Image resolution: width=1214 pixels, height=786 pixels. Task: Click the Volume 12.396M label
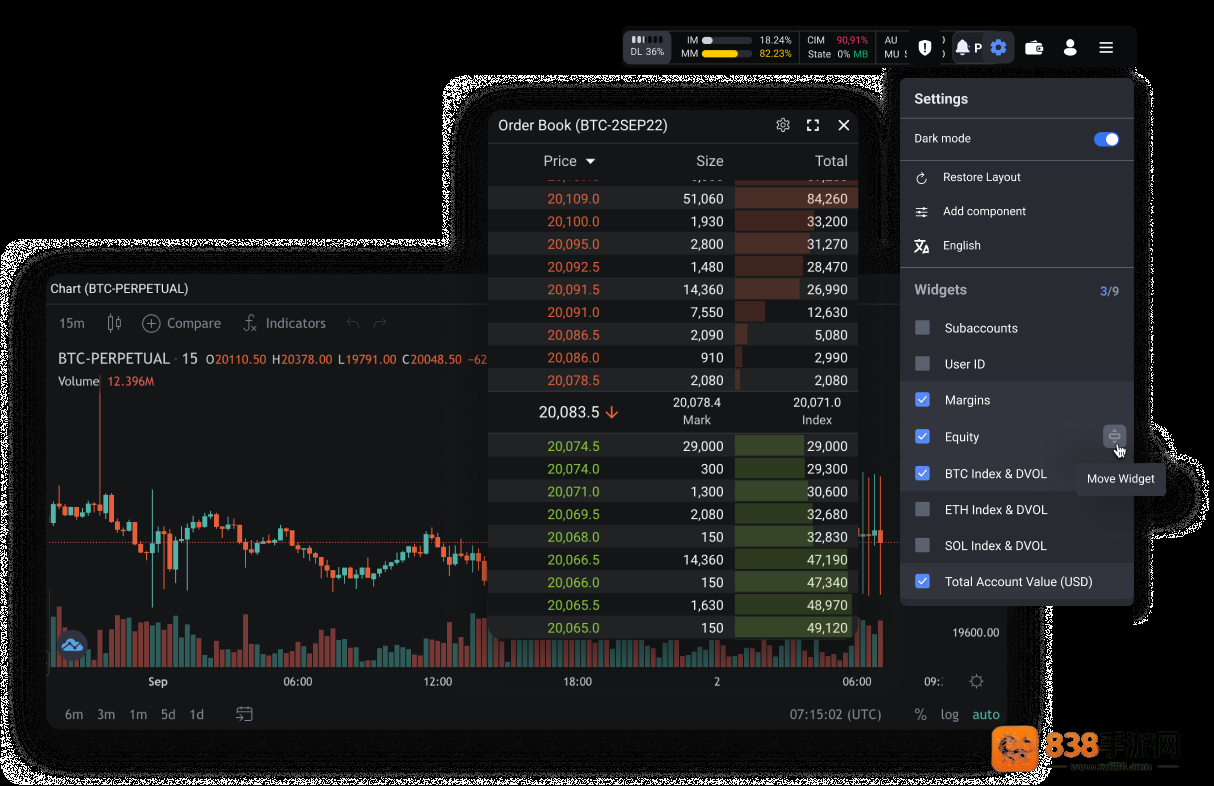click(105, 381)
